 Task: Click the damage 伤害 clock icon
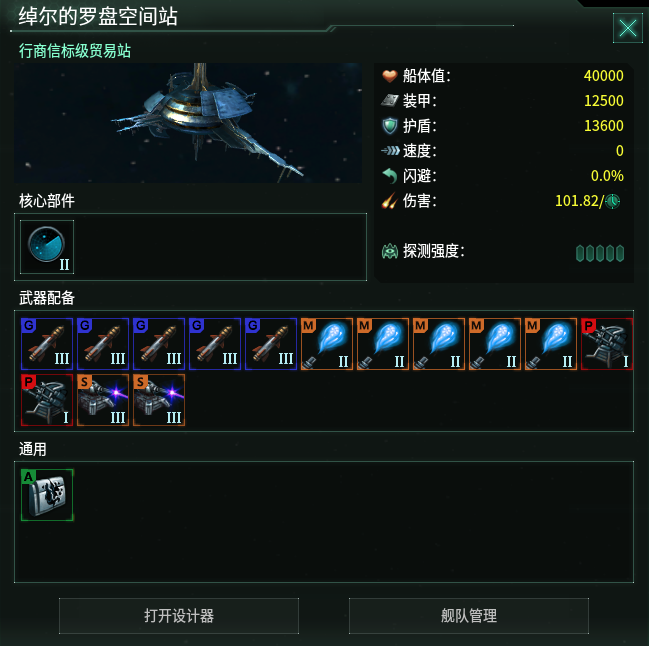point(613,202)
